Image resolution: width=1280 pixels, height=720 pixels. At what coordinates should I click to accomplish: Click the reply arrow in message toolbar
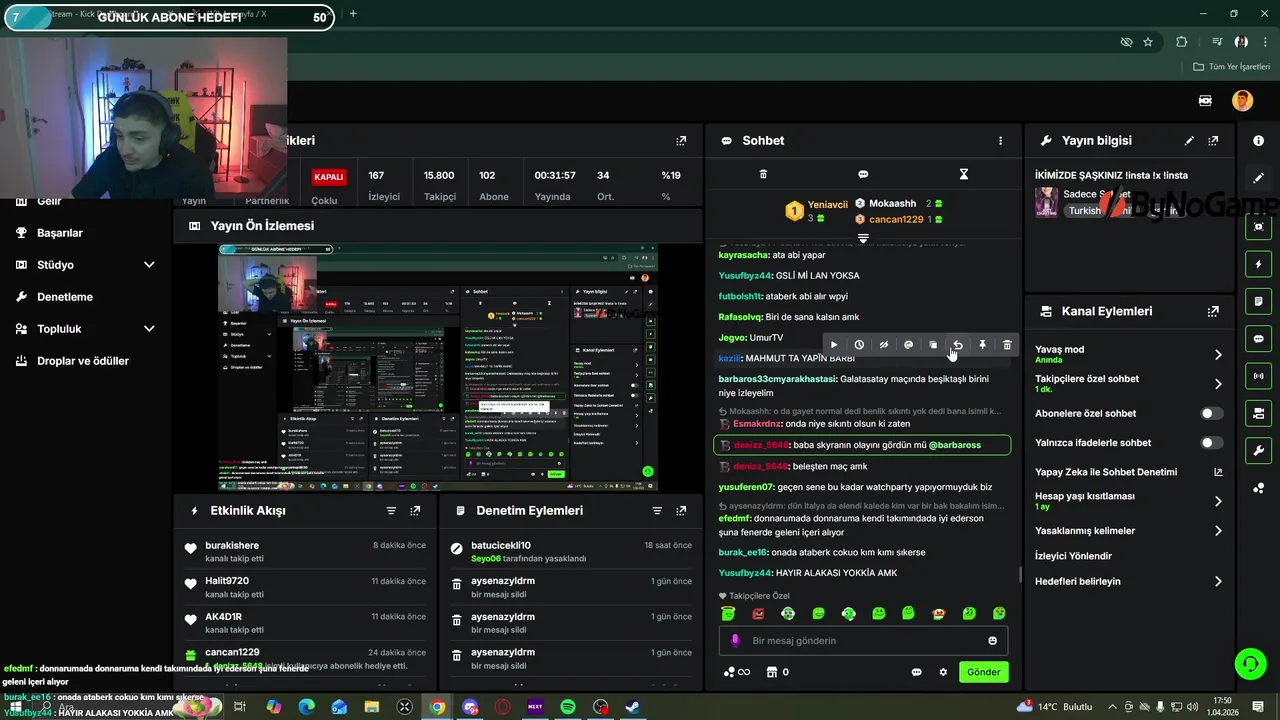[x=958, y=345]
